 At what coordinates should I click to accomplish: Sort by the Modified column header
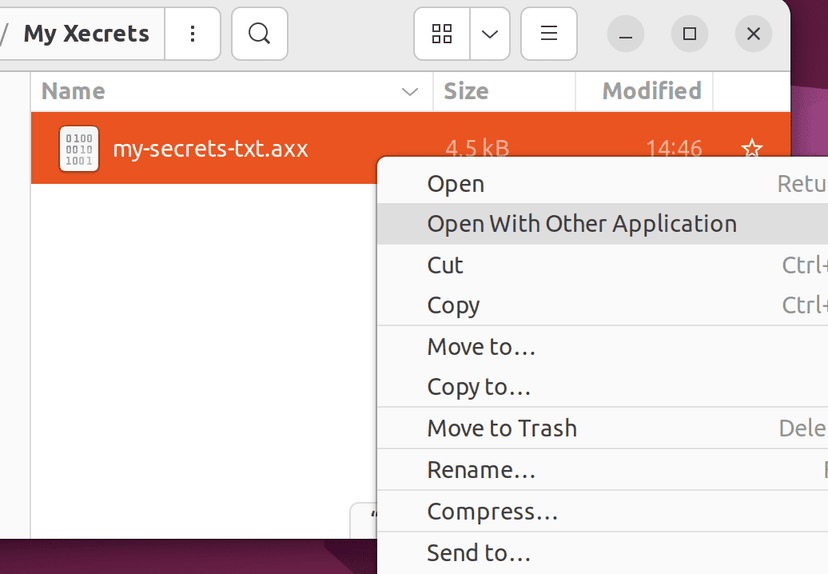pyautogui.click(x=644, y=91)
